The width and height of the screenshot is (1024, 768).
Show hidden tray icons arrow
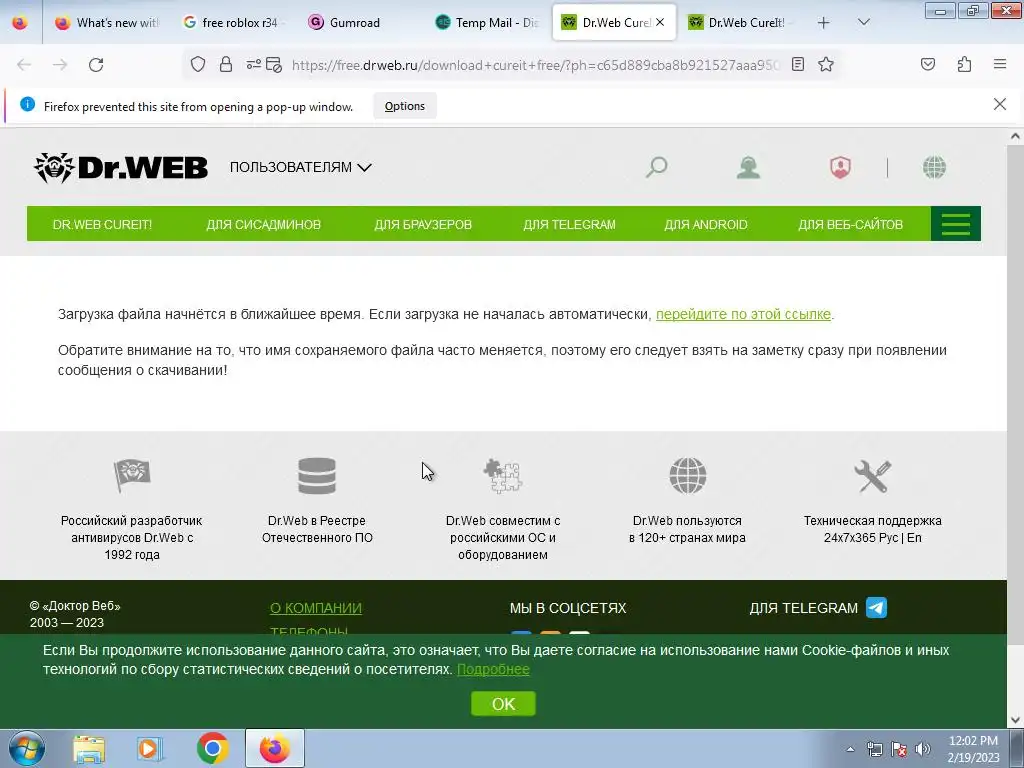[x=850, y=750]
